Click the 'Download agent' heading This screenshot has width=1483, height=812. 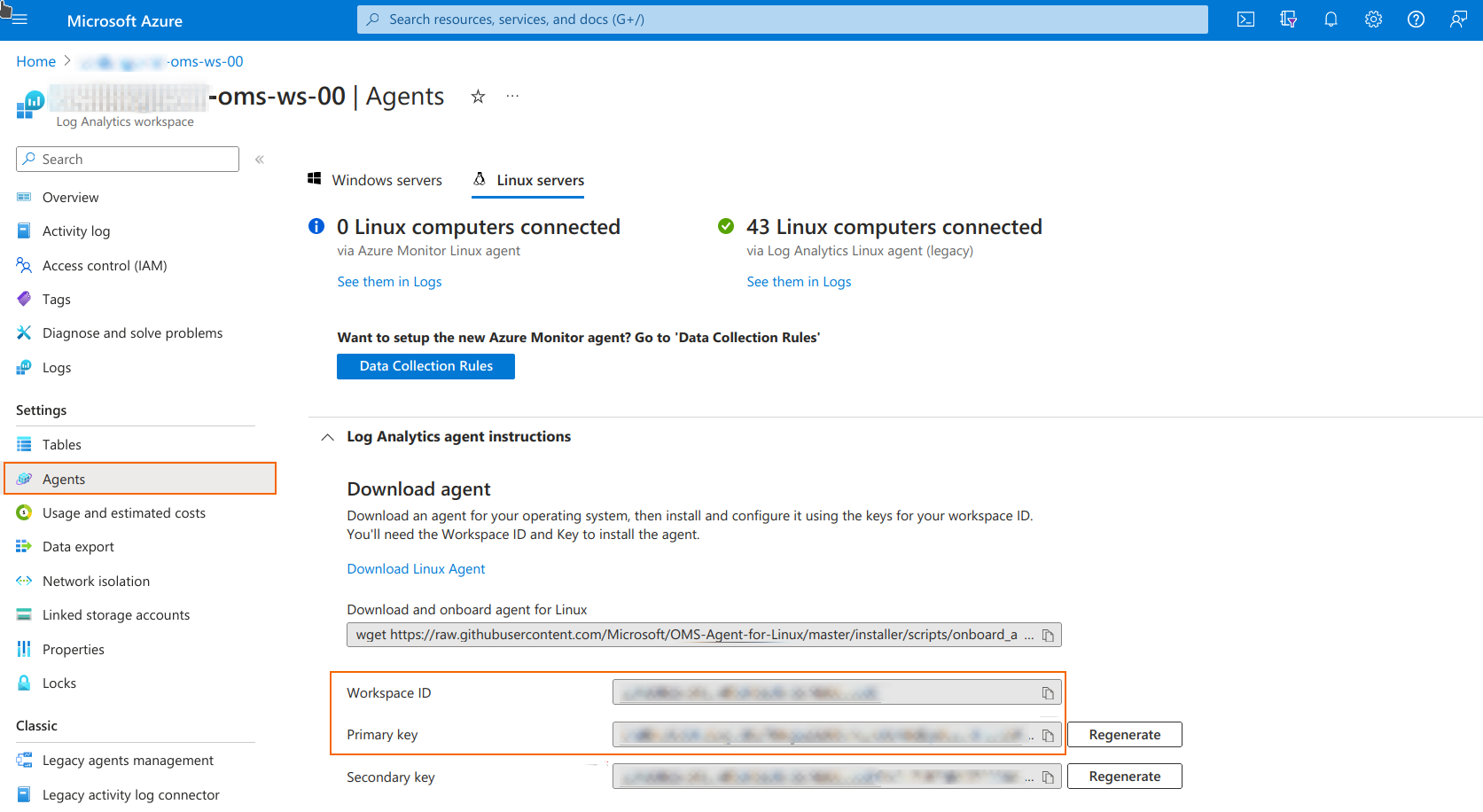pos(418,489)
